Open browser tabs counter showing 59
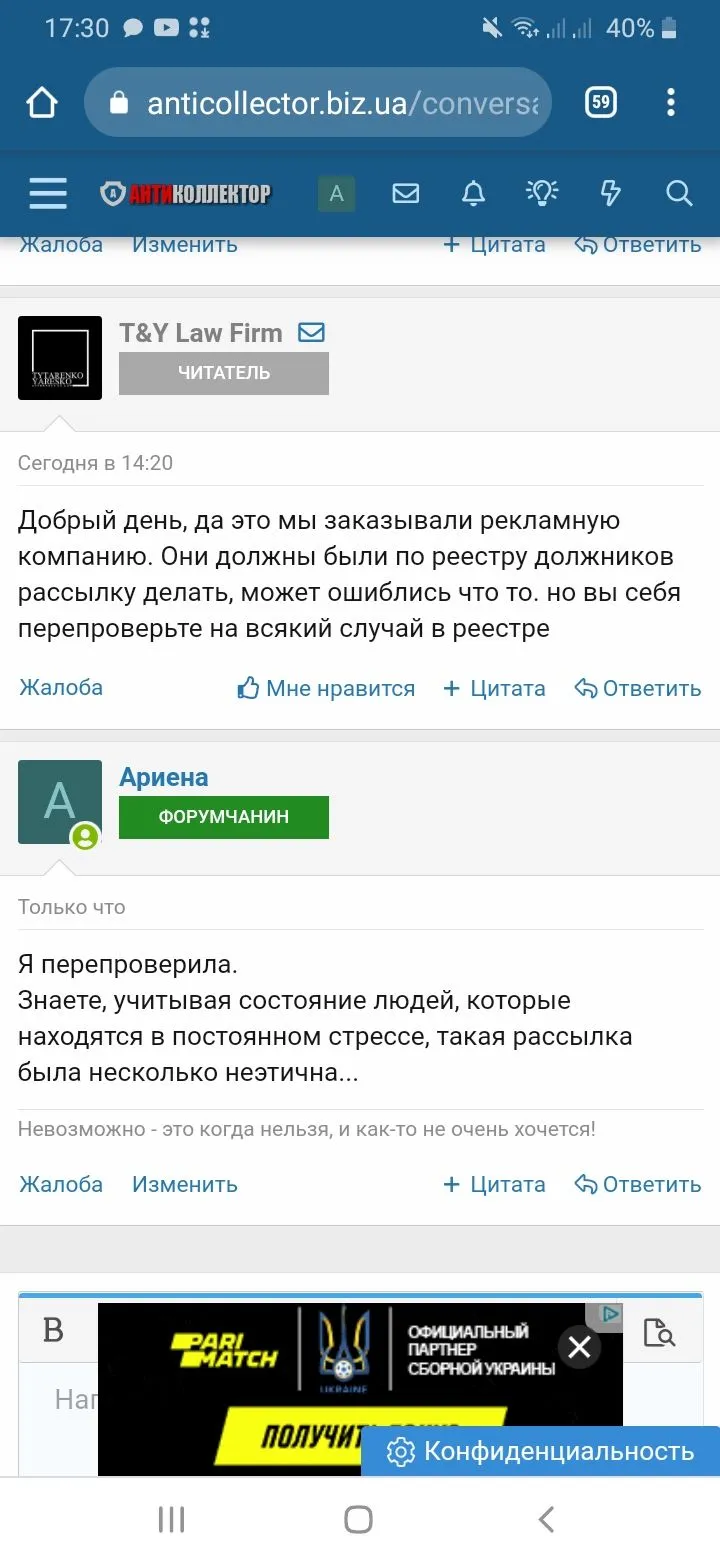The width and height of the screenshot is (720, 1560). [600, 102]
